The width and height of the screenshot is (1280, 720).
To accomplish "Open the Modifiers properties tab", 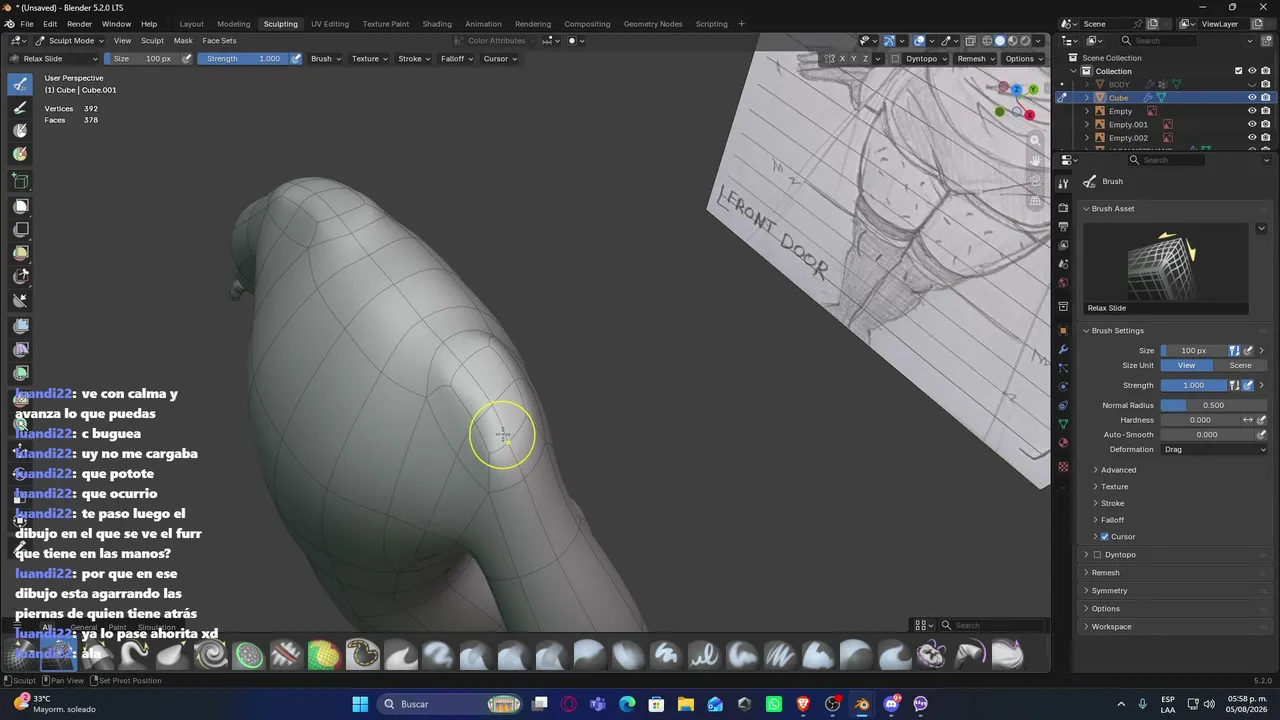I will coord(1063,349).
